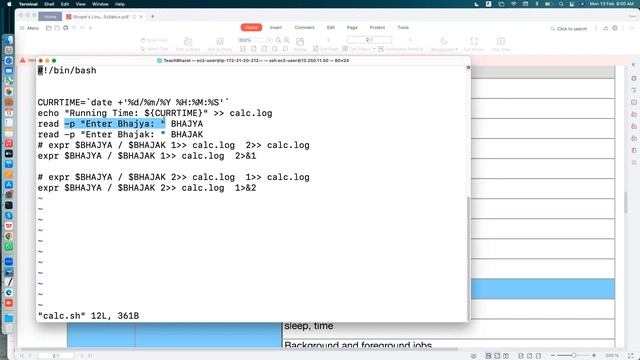640x360 pixels.
Task: Click the zoom out magnifier in ribbon
Action: [x=278, y=40]
